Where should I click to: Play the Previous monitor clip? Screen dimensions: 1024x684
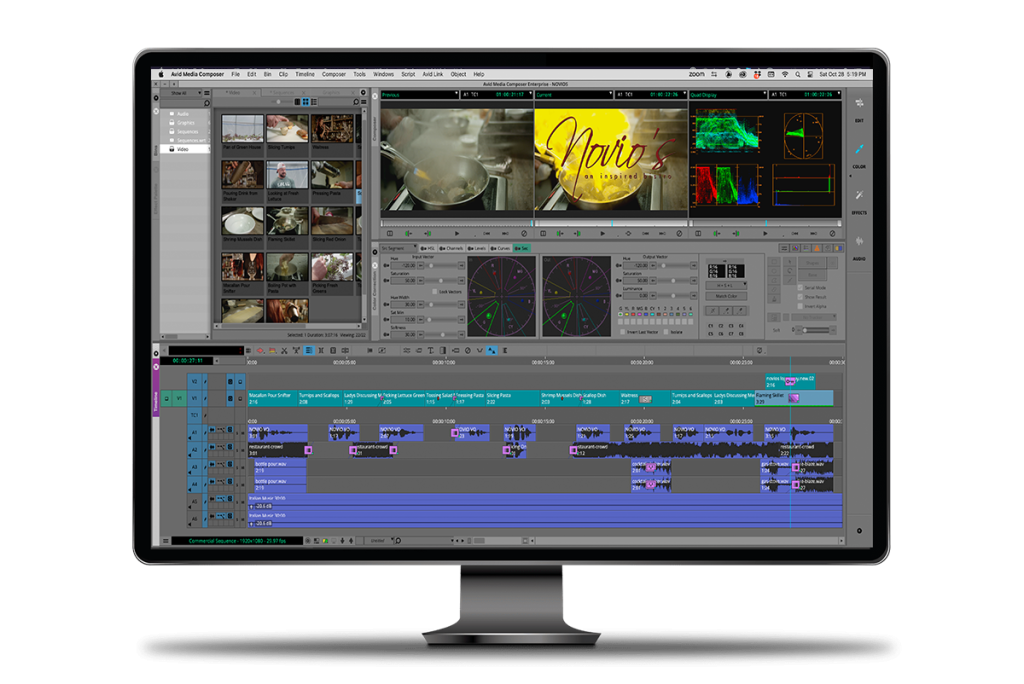tap(456, 233)
